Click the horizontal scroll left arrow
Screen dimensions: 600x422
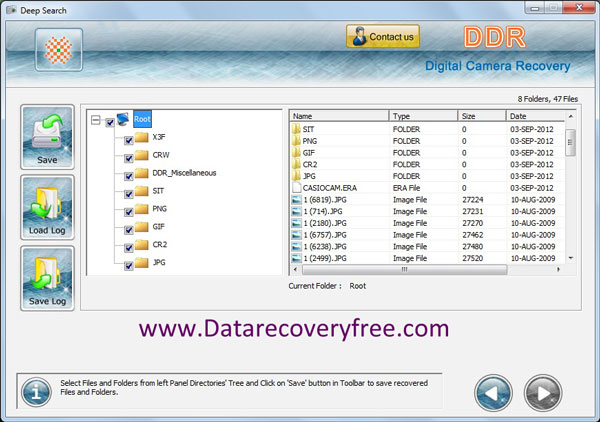(x=295, y=269)
